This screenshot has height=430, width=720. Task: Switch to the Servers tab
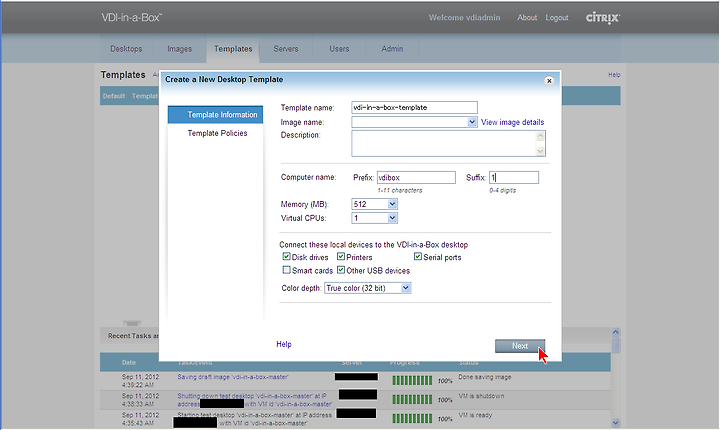tap(286, 49)
